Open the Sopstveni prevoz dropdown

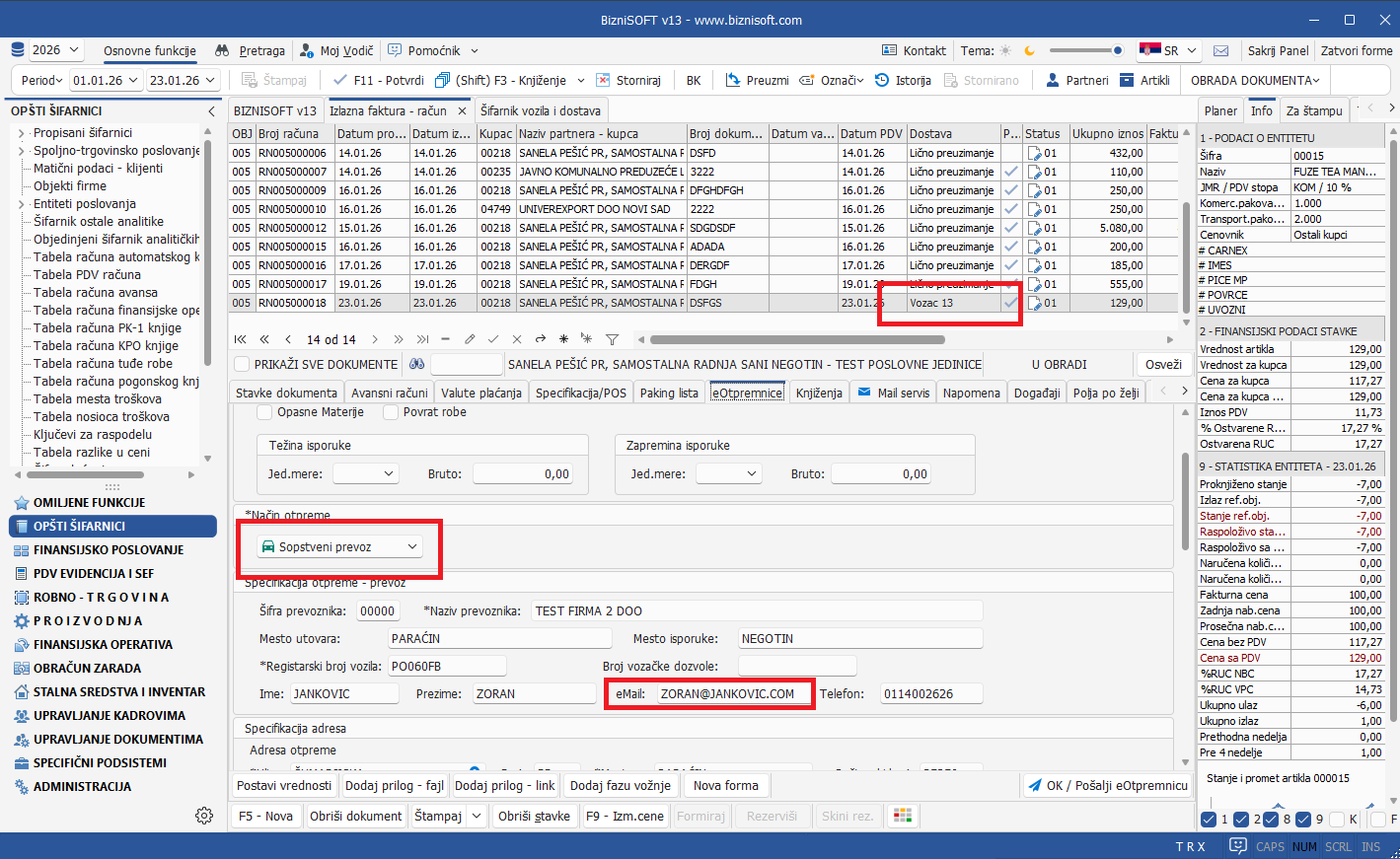(x=339, y=546)
